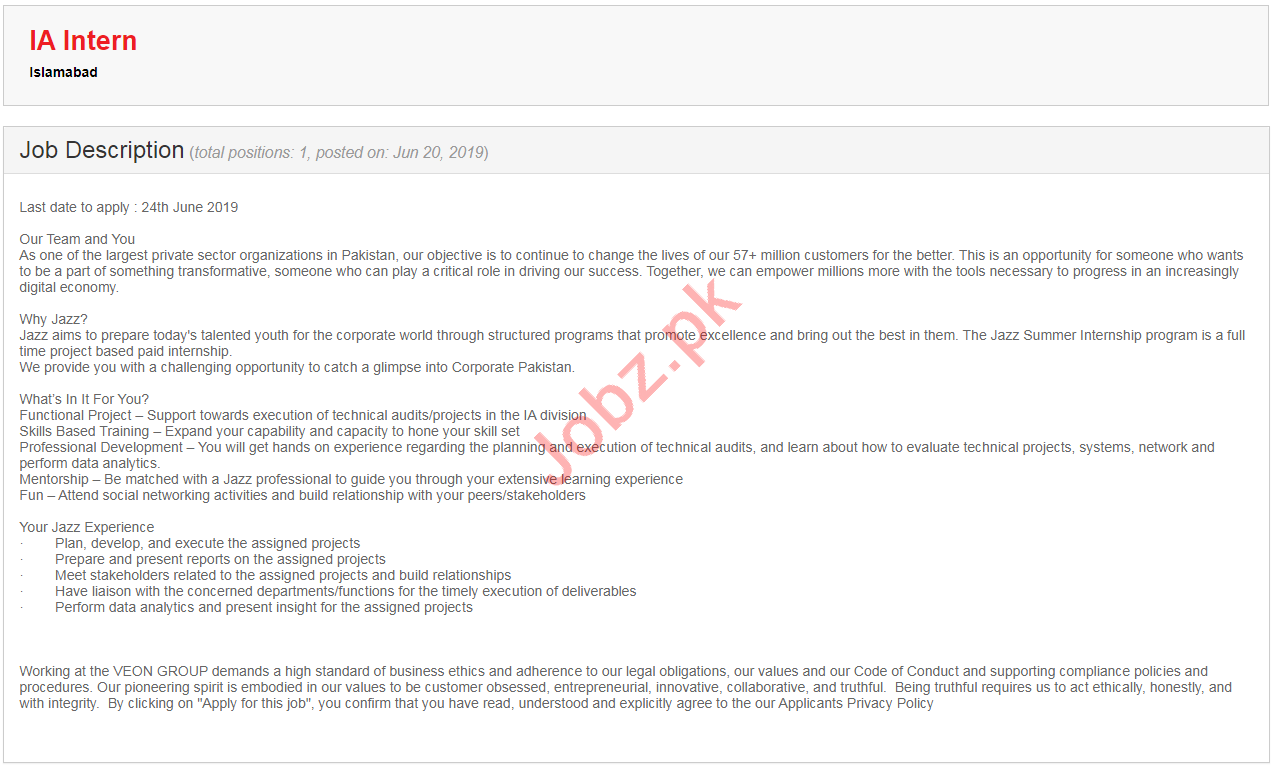Viewport: 1273px width, 766px height.
Task: Click the Your Jazz Experience heading
Action: point(87,527)
